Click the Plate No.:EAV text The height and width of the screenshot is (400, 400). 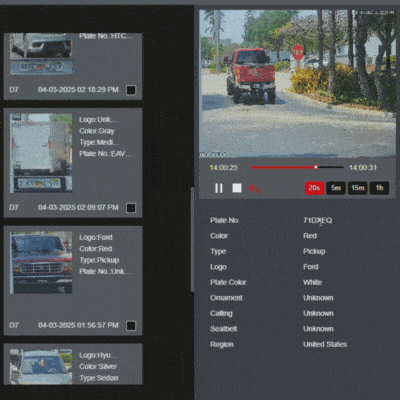click(106, 154)
